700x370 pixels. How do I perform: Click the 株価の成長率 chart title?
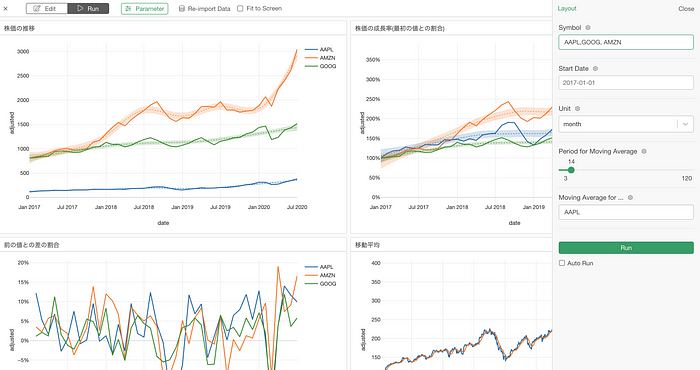tap(400, 29)
